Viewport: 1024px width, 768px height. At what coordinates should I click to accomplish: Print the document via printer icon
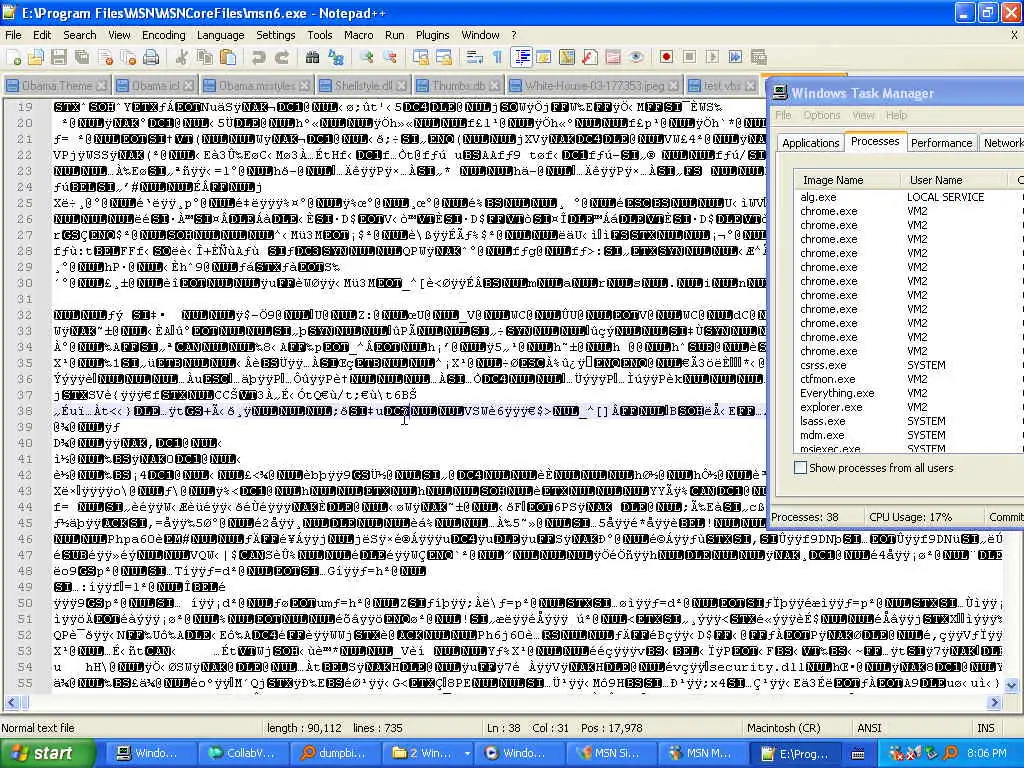(151, 57)
